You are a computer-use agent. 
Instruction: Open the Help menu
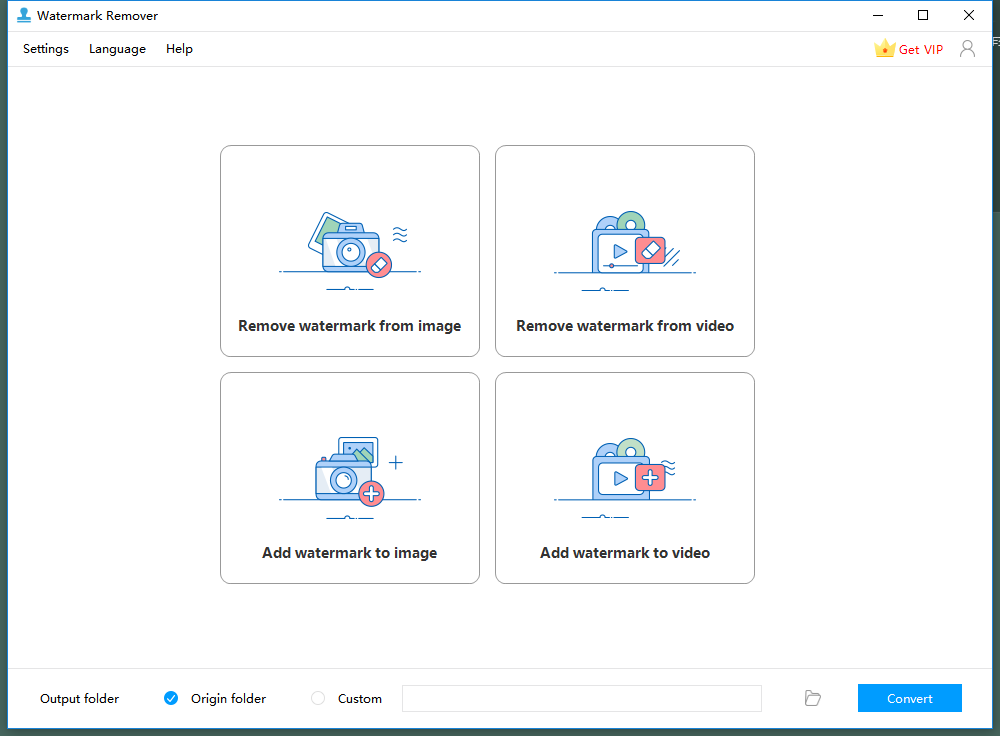point(179,49)
